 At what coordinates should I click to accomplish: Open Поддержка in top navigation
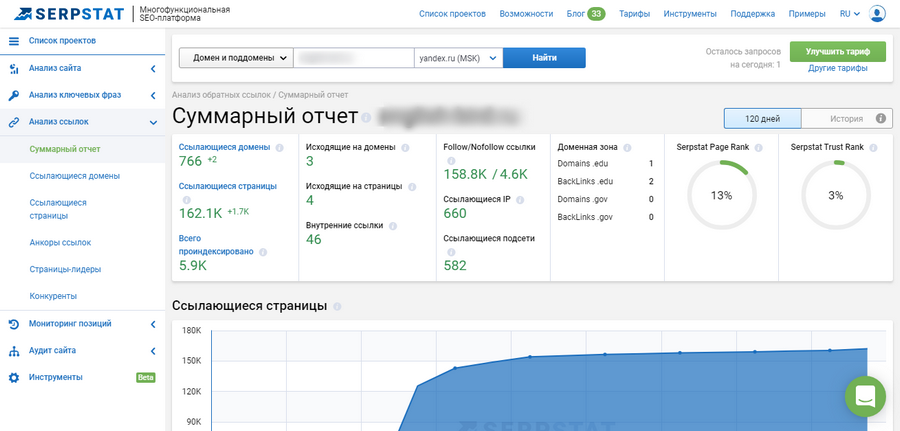(x=752, y=14)
